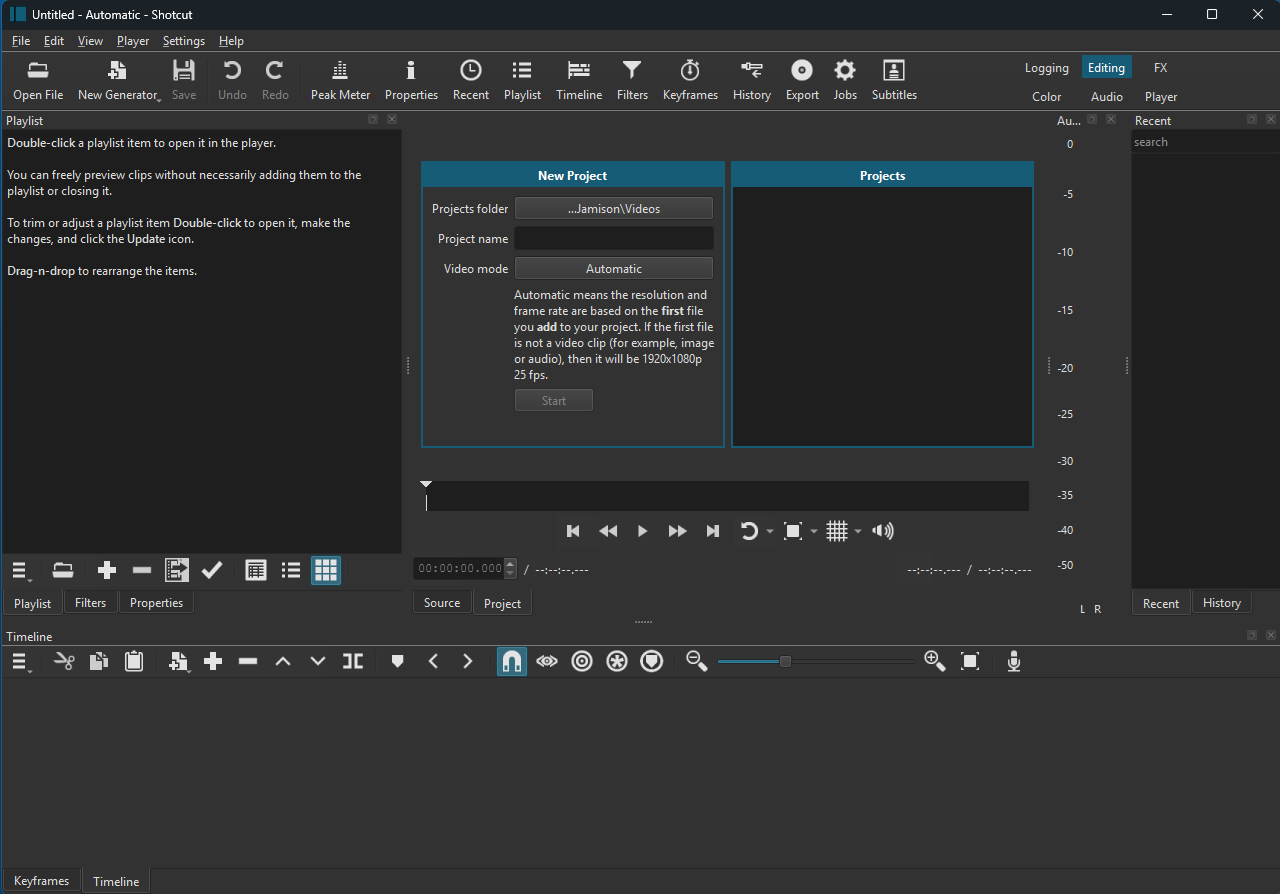1280x894 pixels.
Task: Open the Subtitles panel
Action: pyautogui.click(x=894, y=80)
